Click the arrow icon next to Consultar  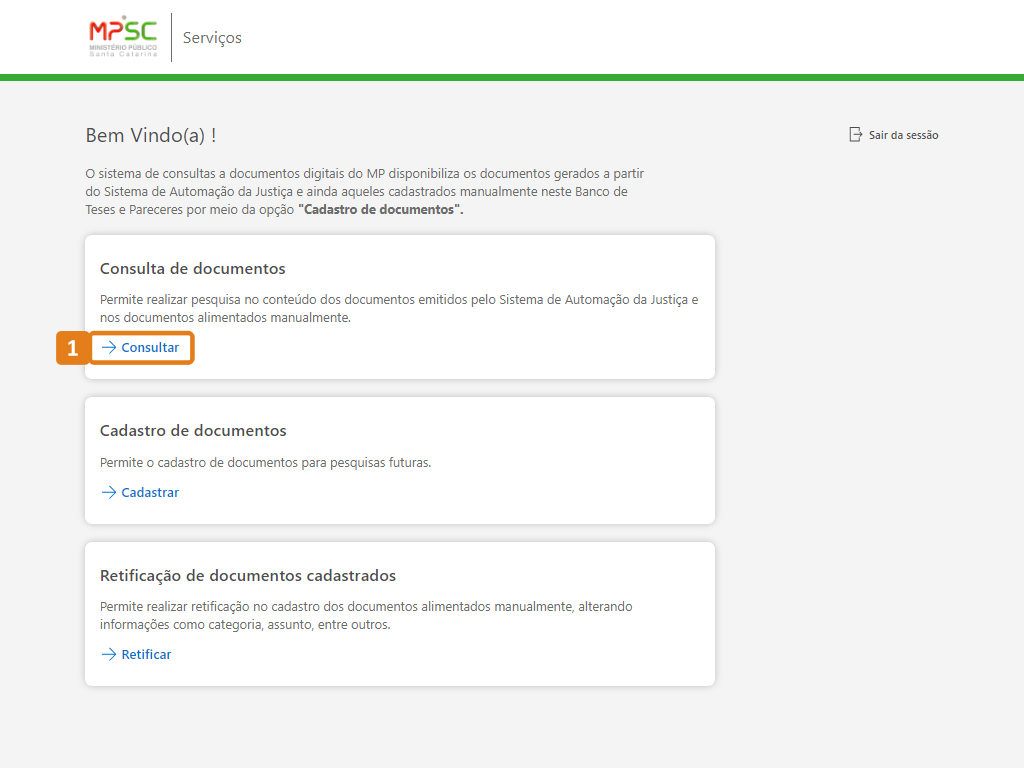click(109, 348)
